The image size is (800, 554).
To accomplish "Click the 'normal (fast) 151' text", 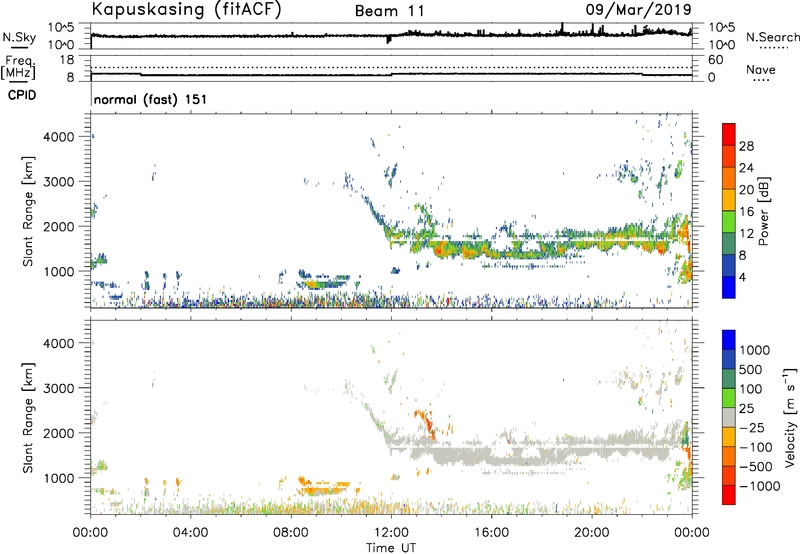I will click(x=151, y=99).
